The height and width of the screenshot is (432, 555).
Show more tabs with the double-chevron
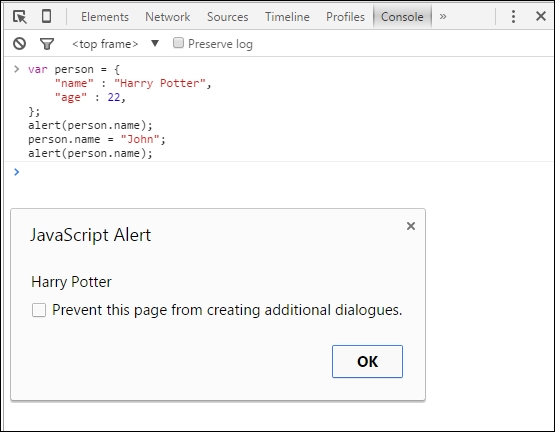(x=443, y=16)
